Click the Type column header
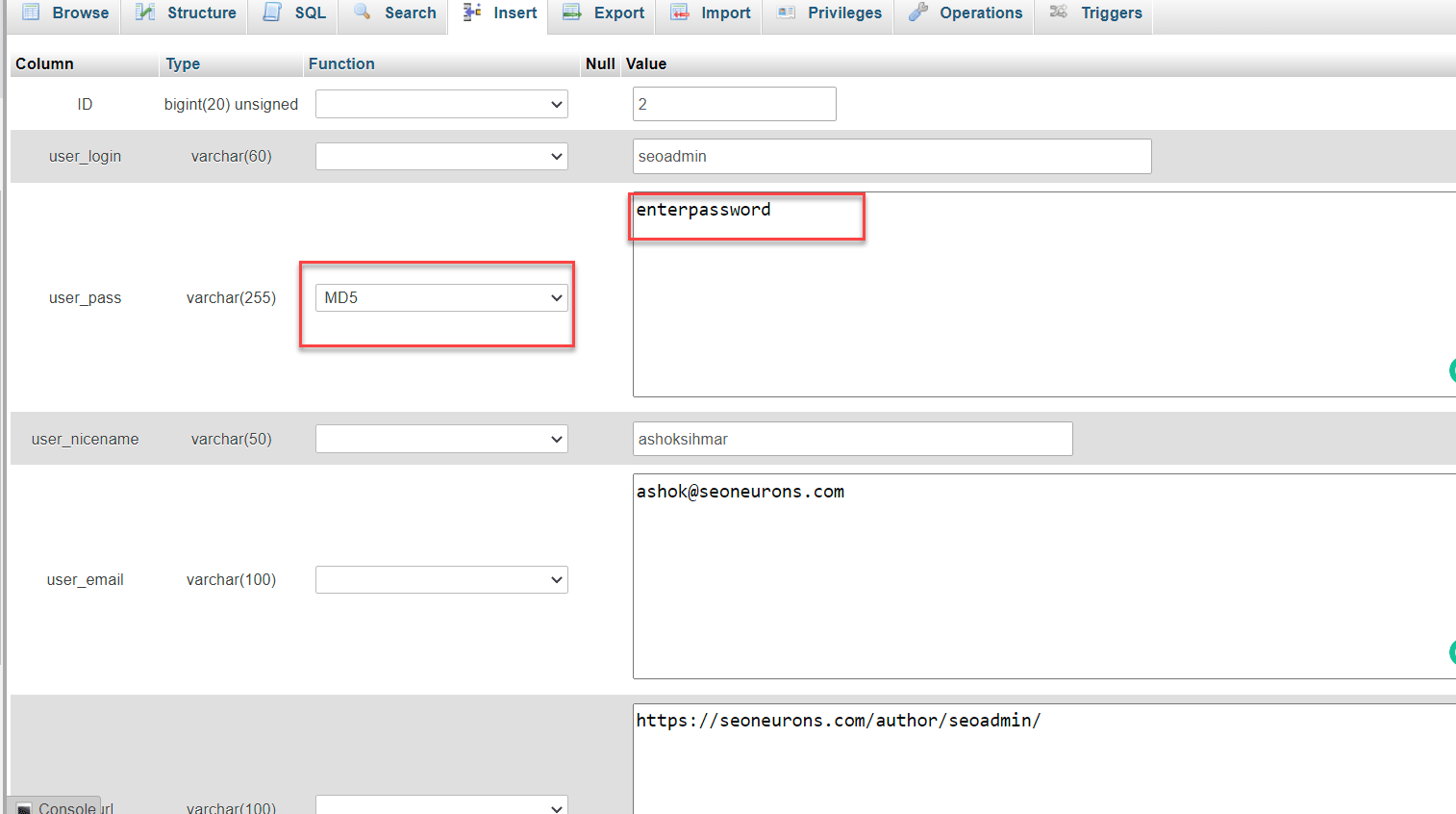The width and height of the screenshot is (1456, 814). (x=183, y=64)
